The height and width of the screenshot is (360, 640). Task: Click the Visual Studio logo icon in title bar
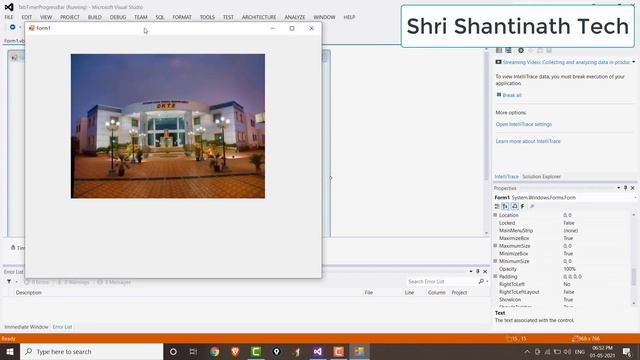(x=9, y=7)
